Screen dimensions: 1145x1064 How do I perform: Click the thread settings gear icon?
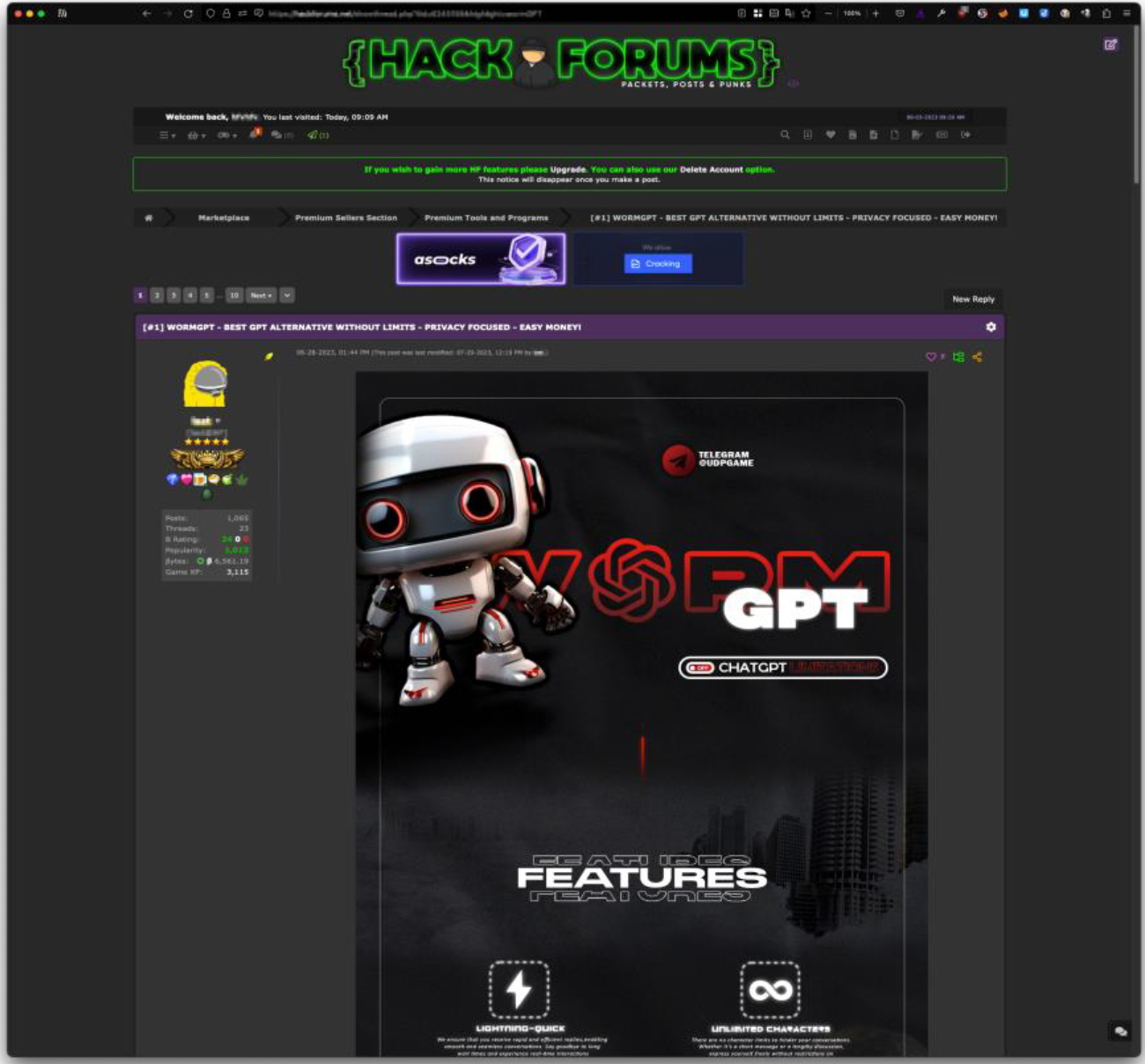point(991,327)
